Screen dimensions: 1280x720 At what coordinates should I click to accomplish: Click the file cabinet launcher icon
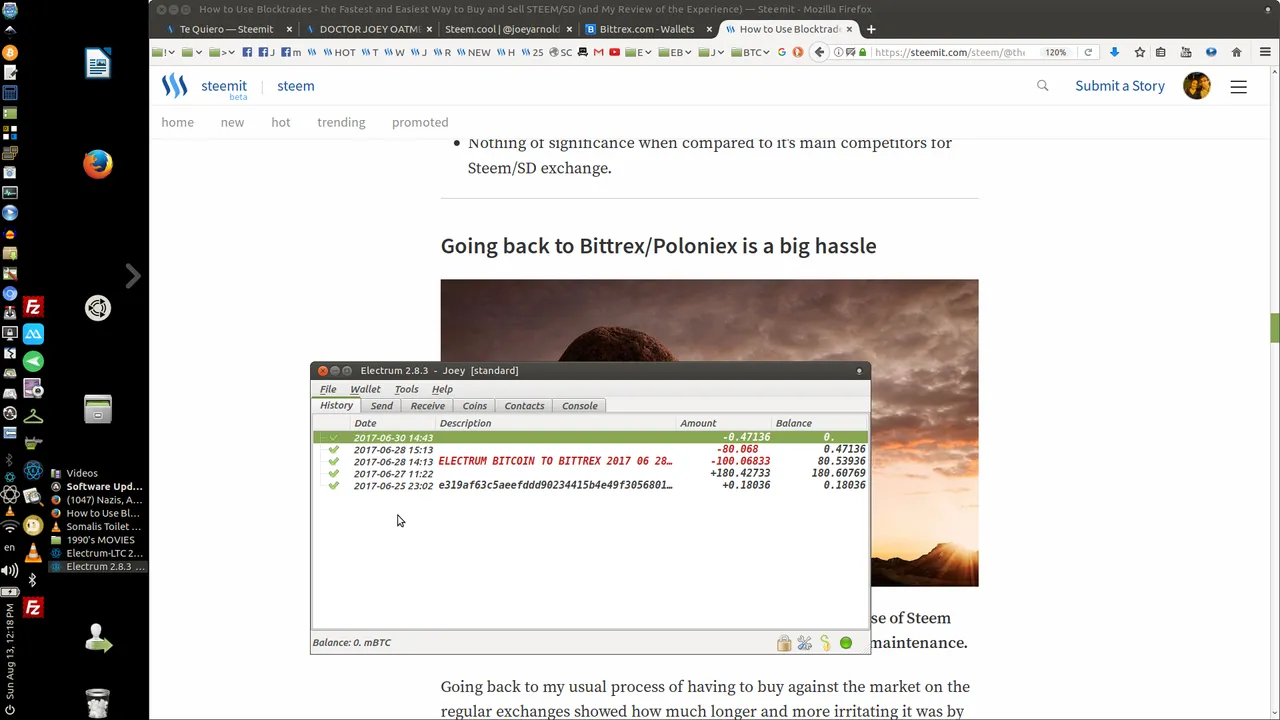coord(98,409)
